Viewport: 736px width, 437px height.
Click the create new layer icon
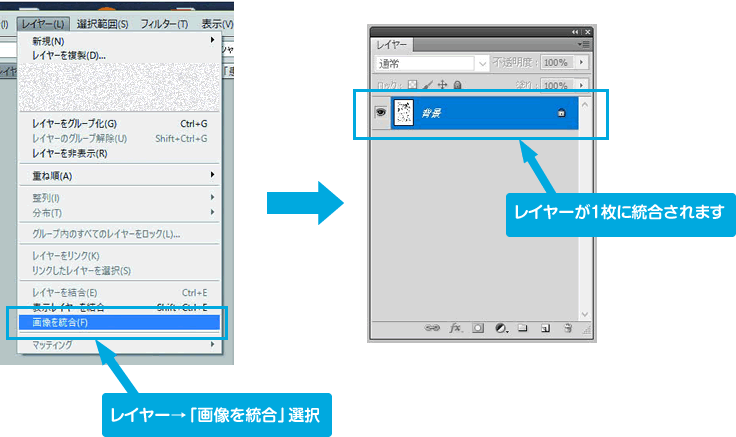coord(544,327)
